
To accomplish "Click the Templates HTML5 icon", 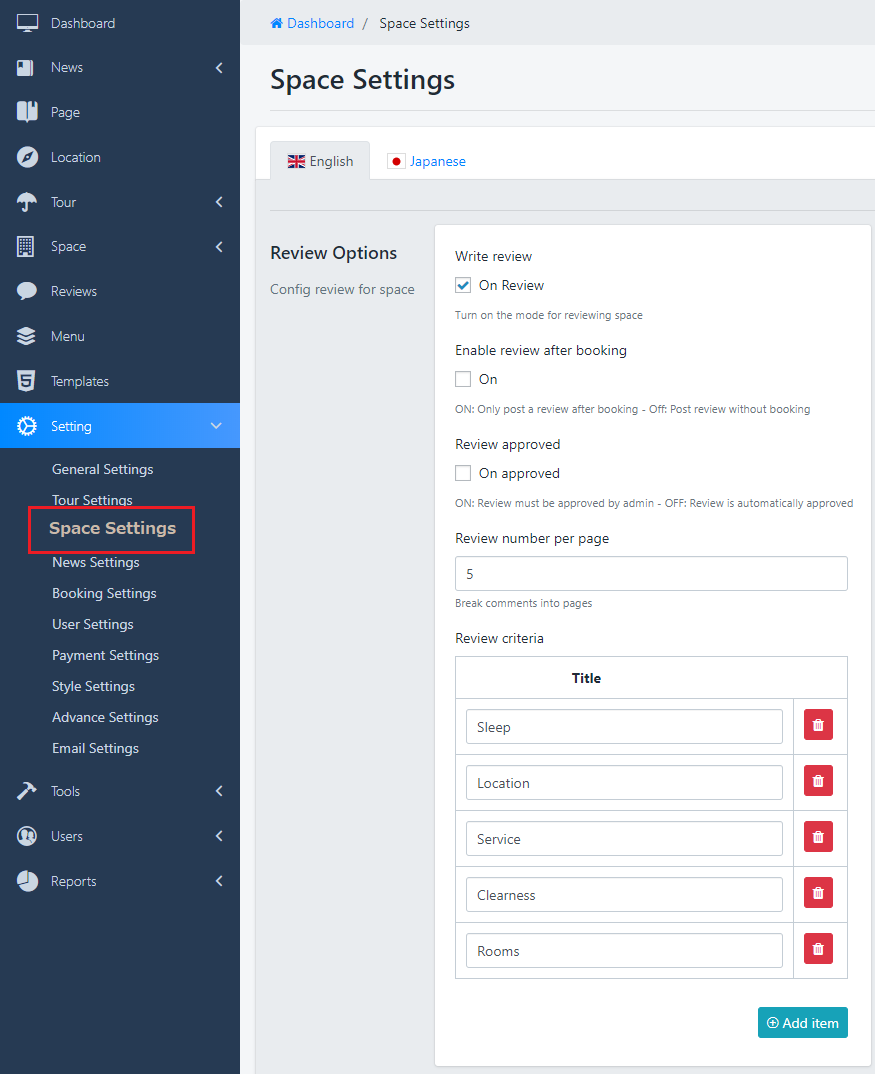I will pos(27,381).
